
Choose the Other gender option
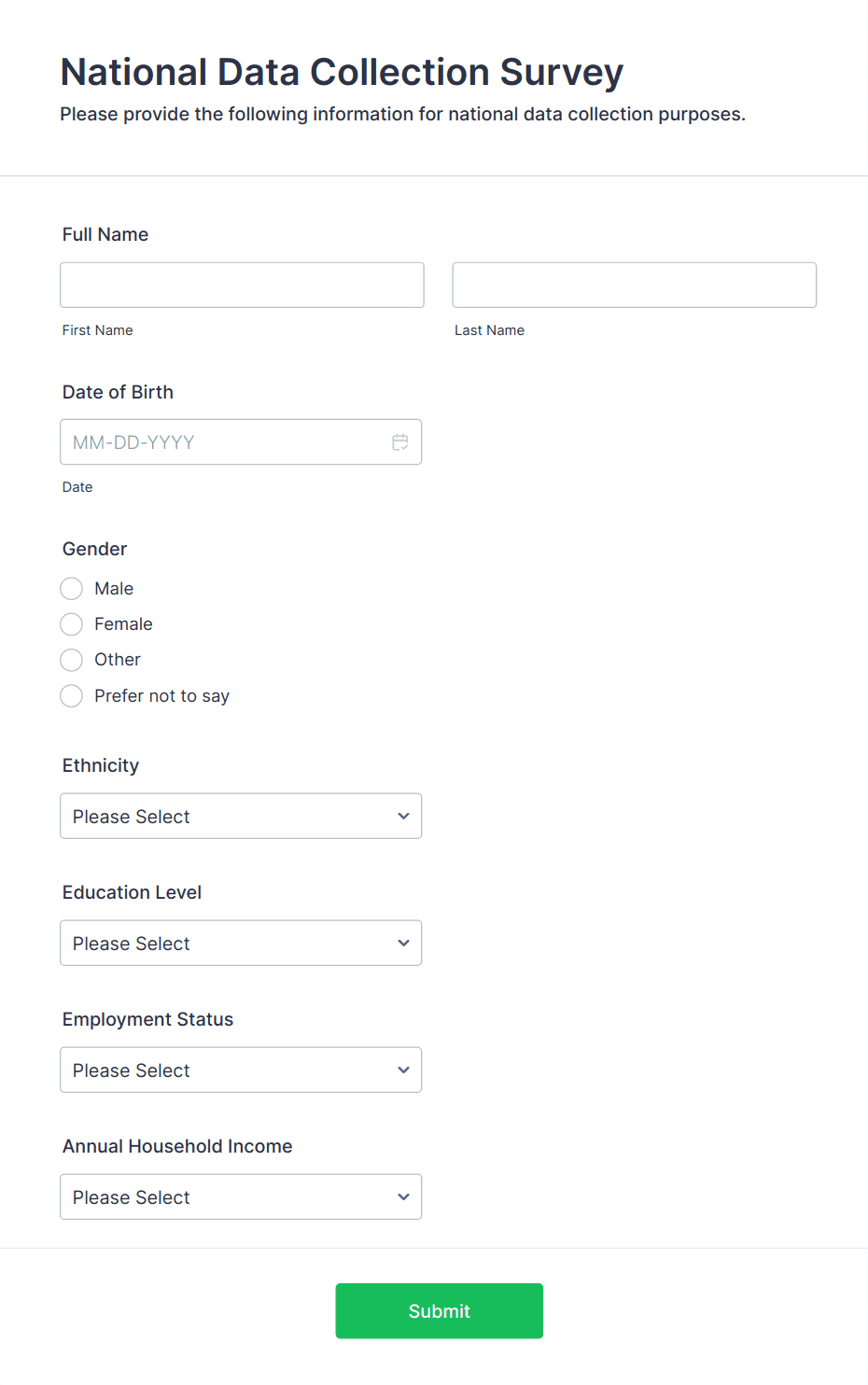(72, 660)
